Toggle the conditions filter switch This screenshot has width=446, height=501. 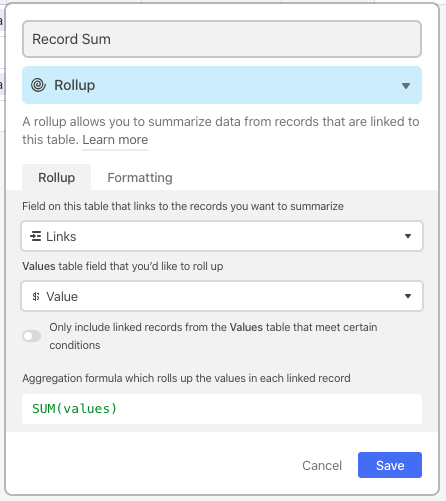coord(32,336)
